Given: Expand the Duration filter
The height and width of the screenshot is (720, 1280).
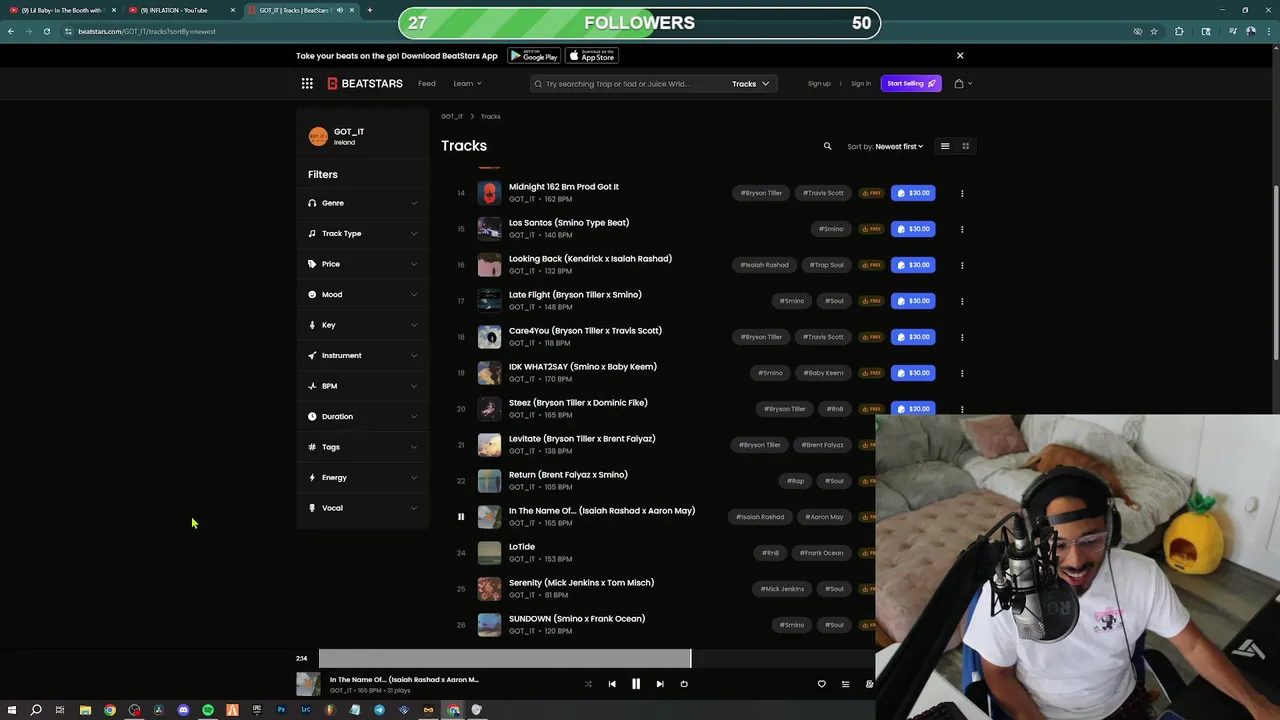Looking at the screenshot, I should (x=363, y=417).
